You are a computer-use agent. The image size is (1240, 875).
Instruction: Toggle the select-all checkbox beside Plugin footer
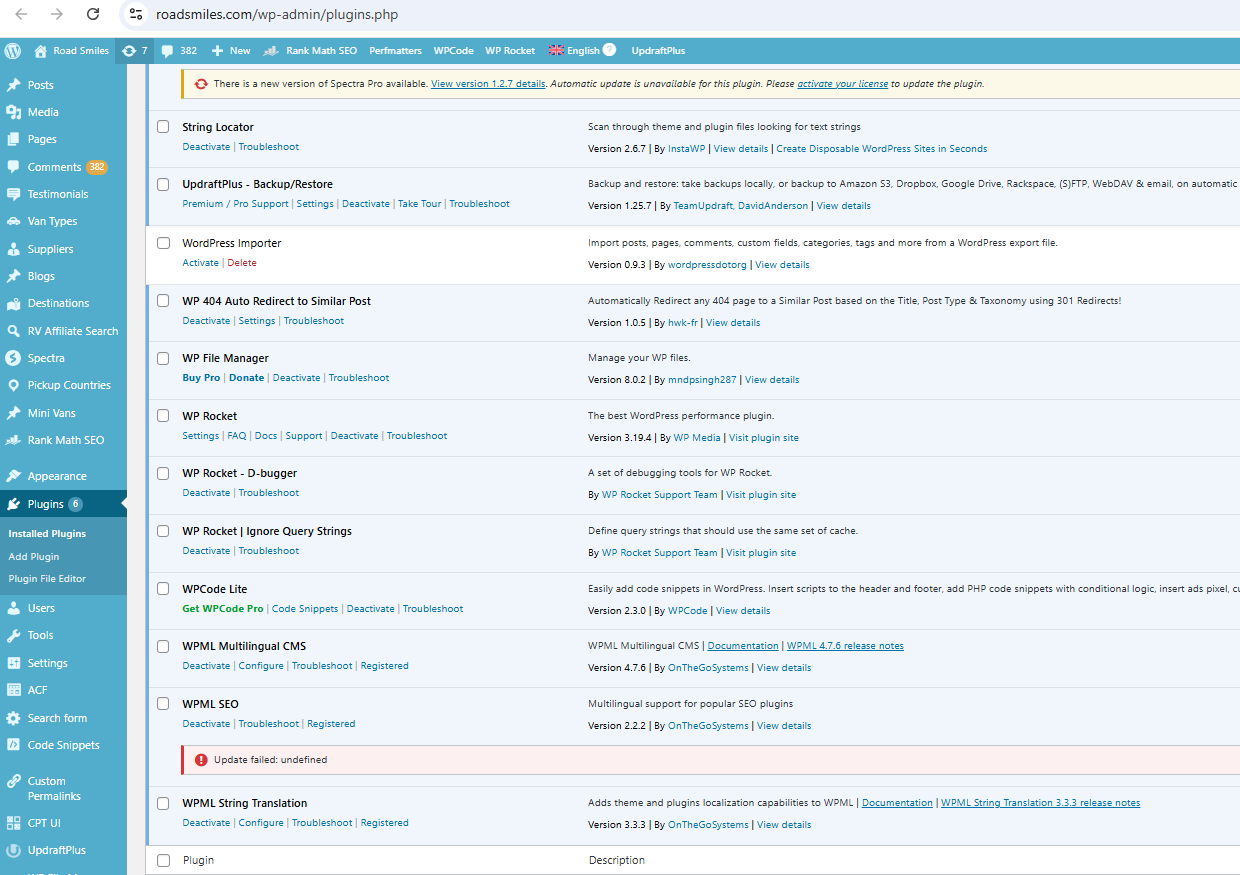[163, 860]
